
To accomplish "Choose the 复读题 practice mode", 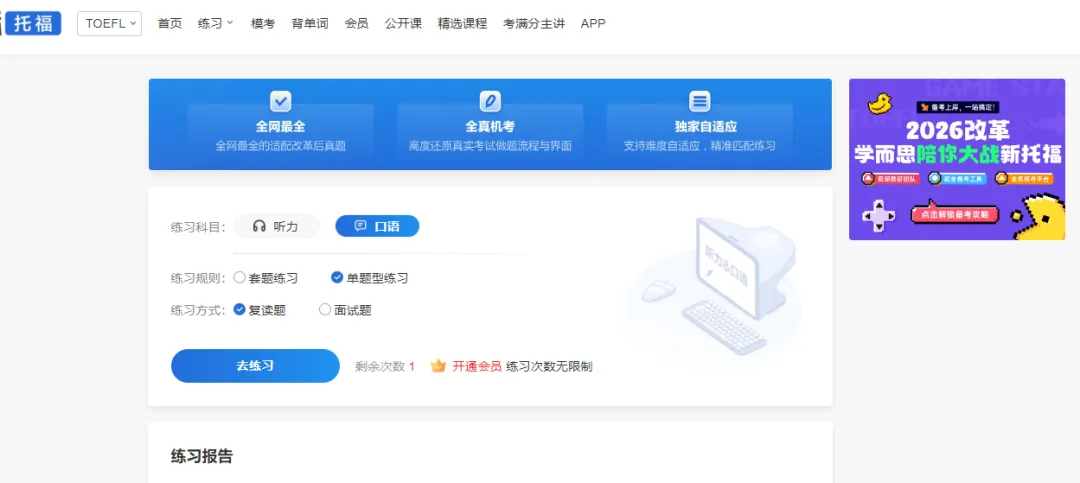I will [260, 310].
